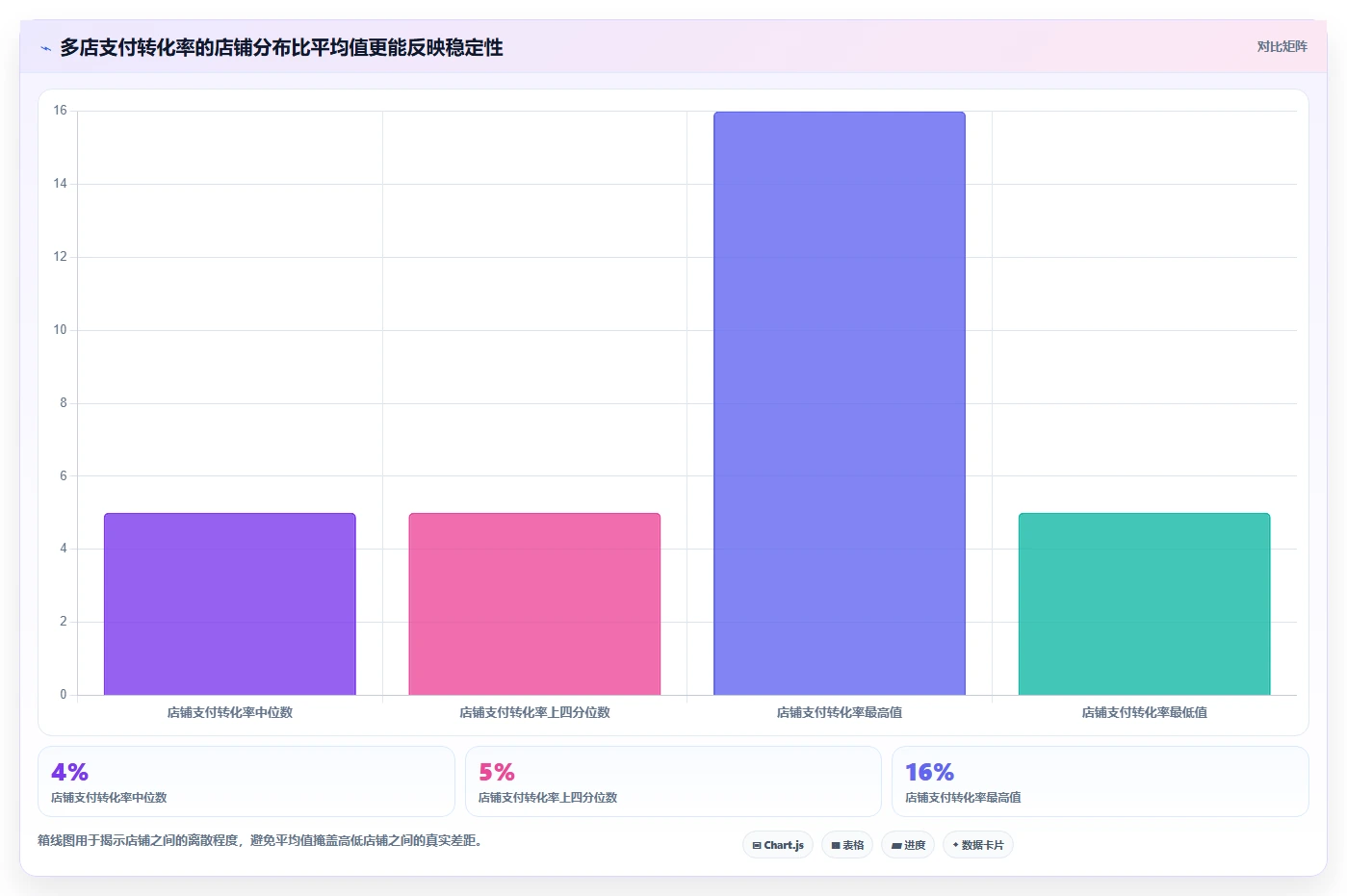Select the 进度 tag chip
The height and width of the screenshot is (896, 1347).
(x=908, y=845)
